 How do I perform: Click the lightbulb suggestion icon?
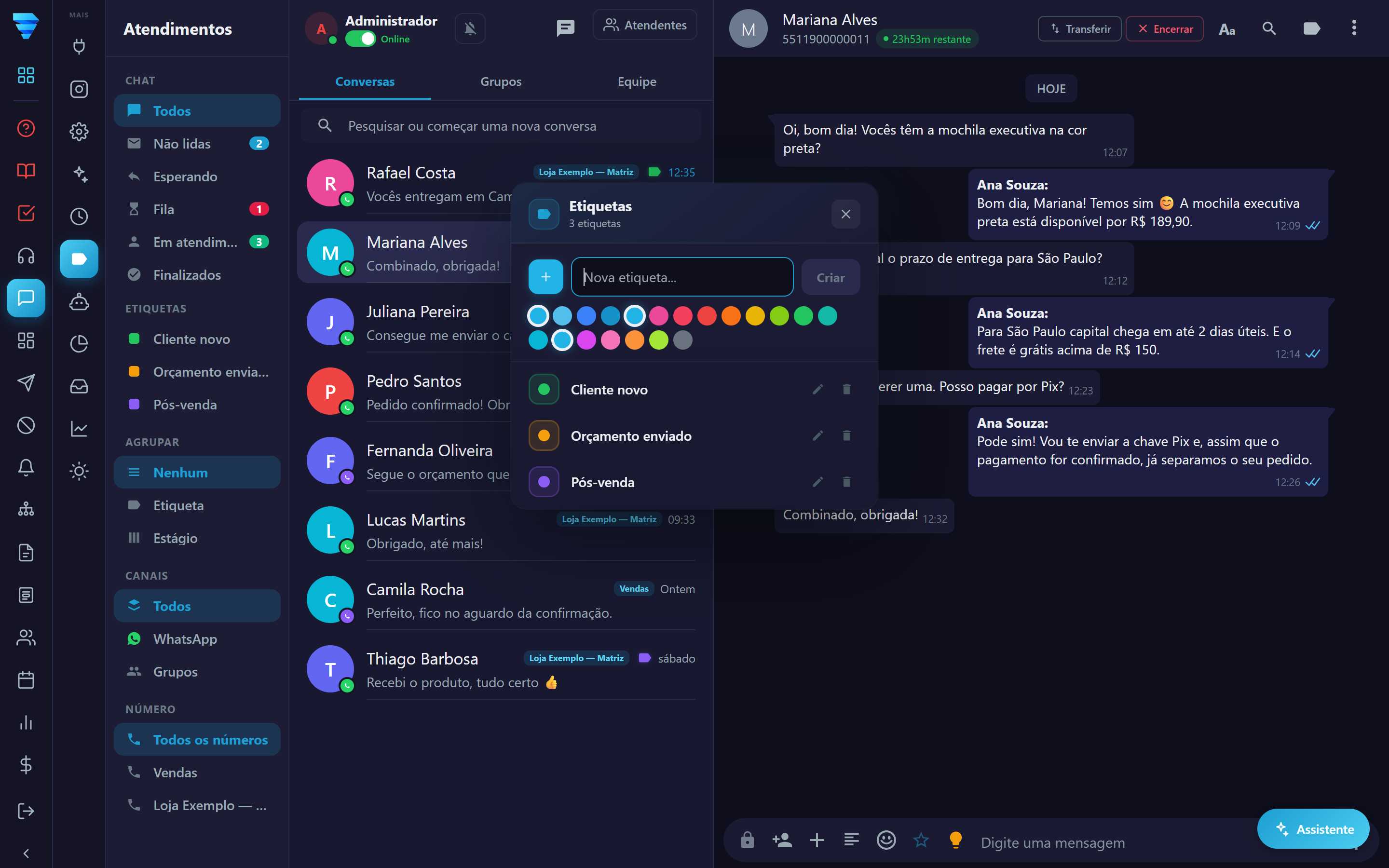click(x=955, y=840)
